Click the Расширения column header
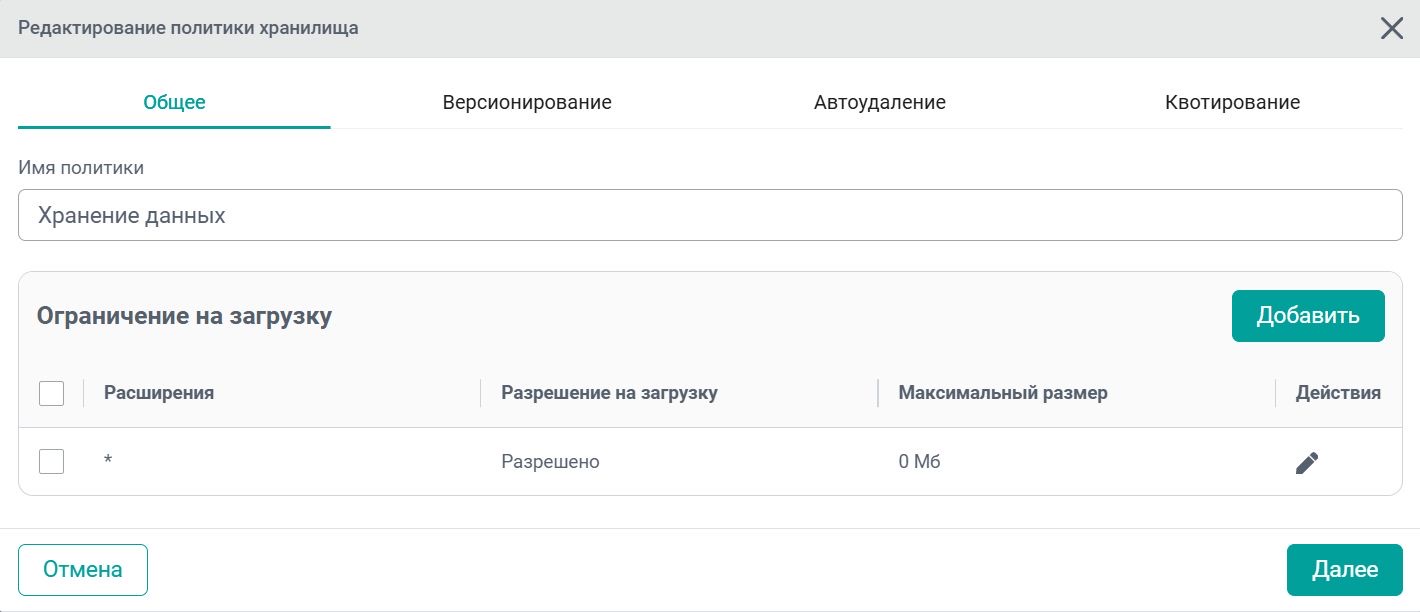The width and height of the screenshot is (1420, 612). click(159, 393)
